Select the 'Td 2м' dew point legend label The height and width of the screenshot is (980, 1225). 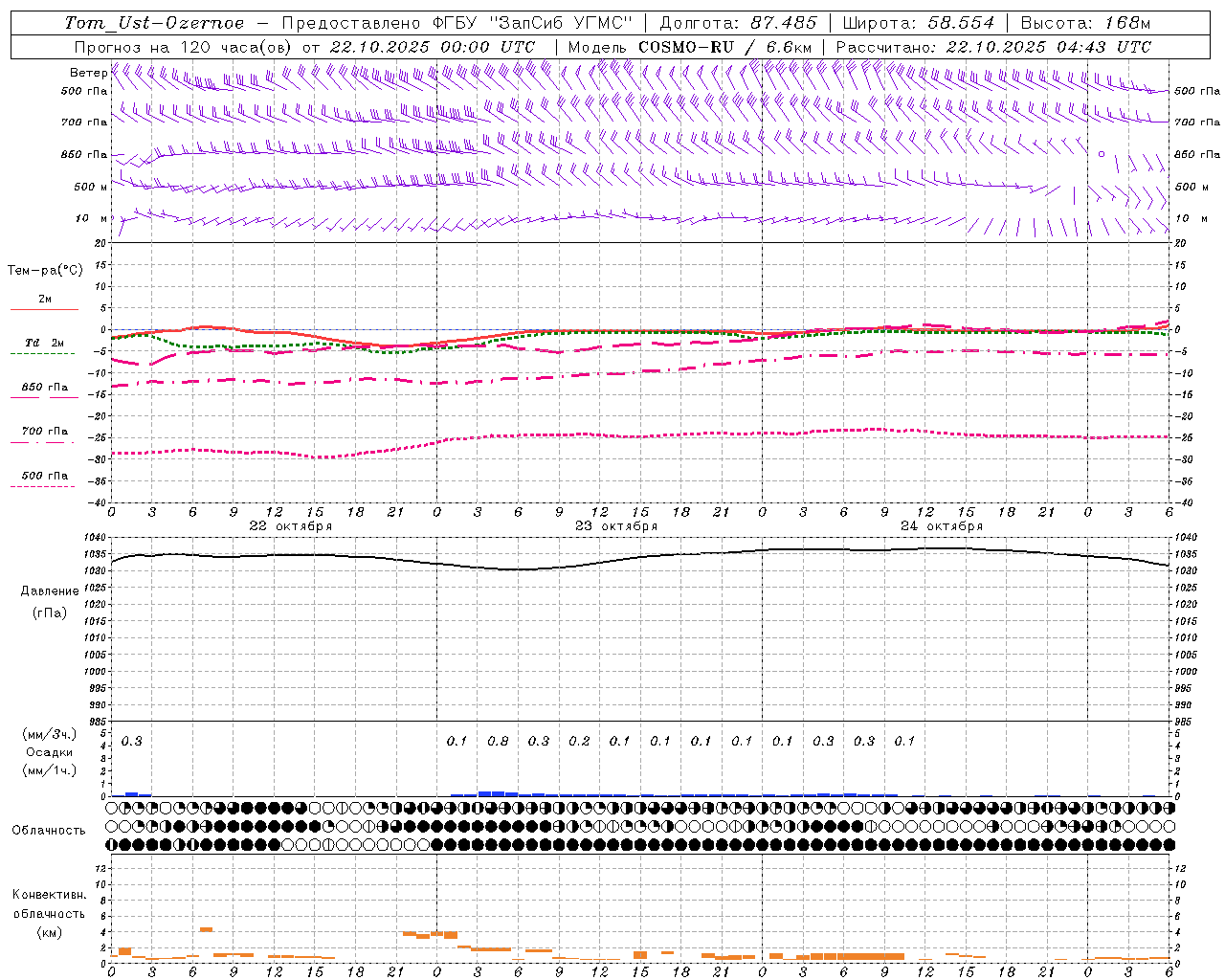[45, 343]
